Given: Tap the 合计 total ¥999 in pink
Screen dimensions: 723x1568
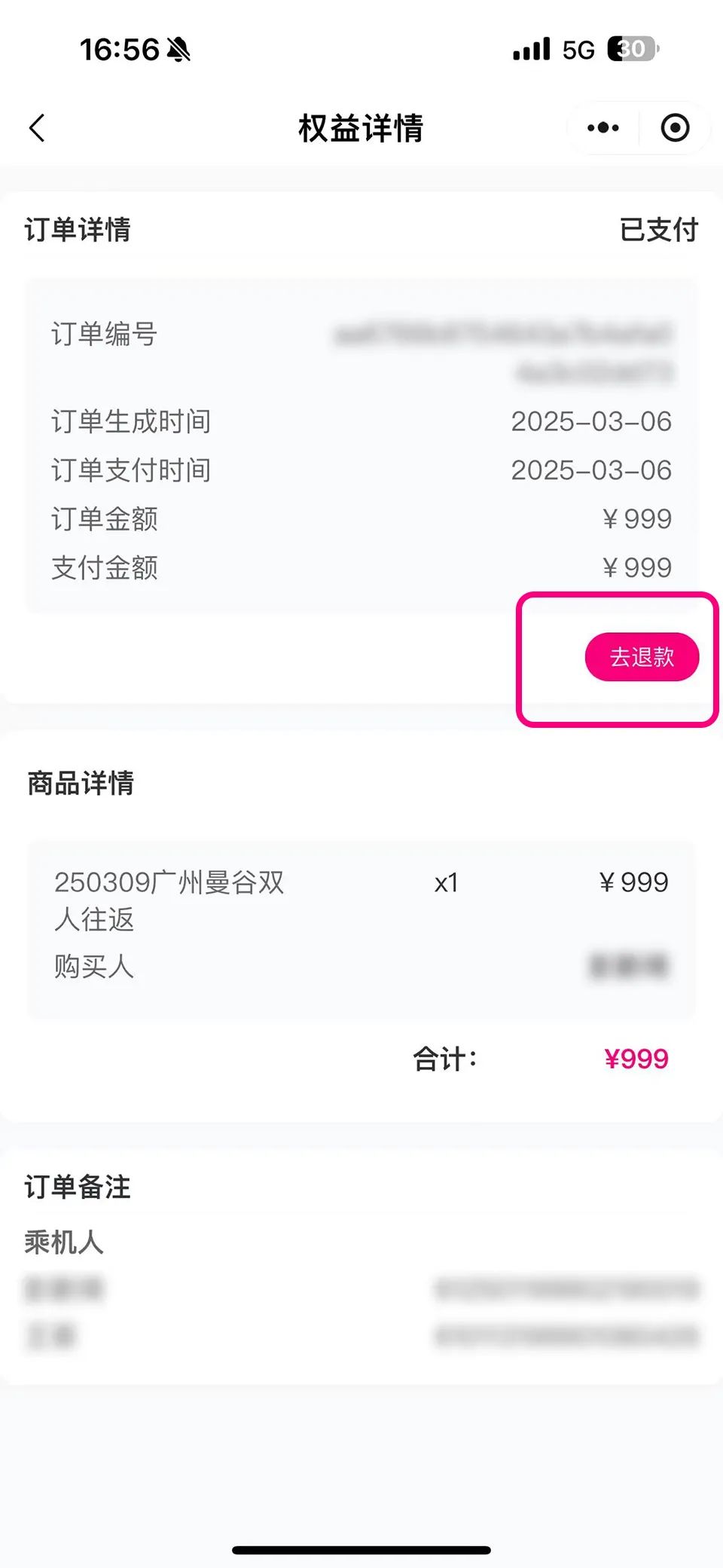Looking at the screenshot, I should [x=636, y=1059].
